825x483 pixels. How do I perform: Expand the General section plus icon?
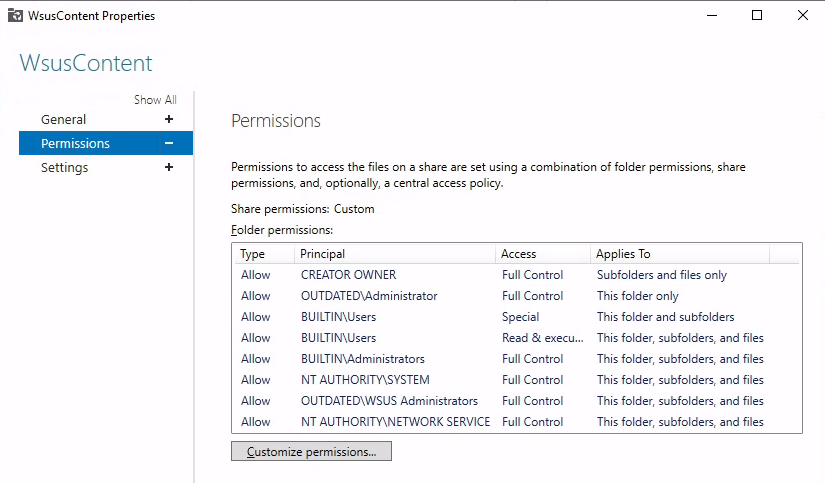[x=169, y=119]
